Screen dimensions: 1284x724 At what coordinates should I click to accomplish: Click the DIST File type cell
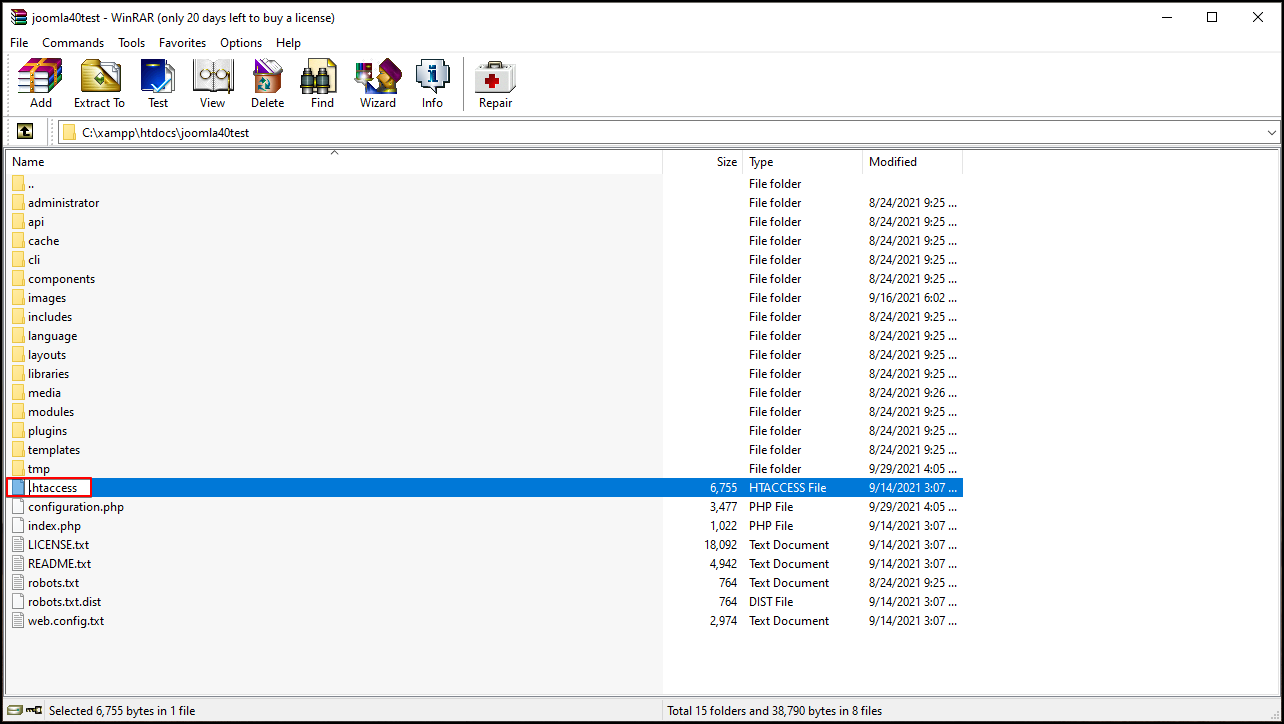tap(771, 602)
